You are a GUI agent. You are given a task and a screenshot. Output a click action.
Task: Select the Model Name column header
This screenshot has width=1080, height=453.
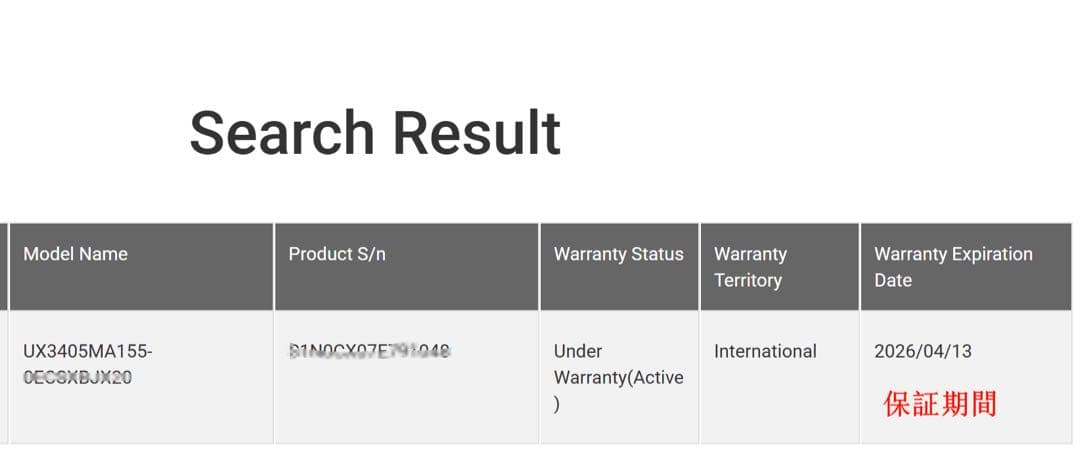click(x=75, y=254)
